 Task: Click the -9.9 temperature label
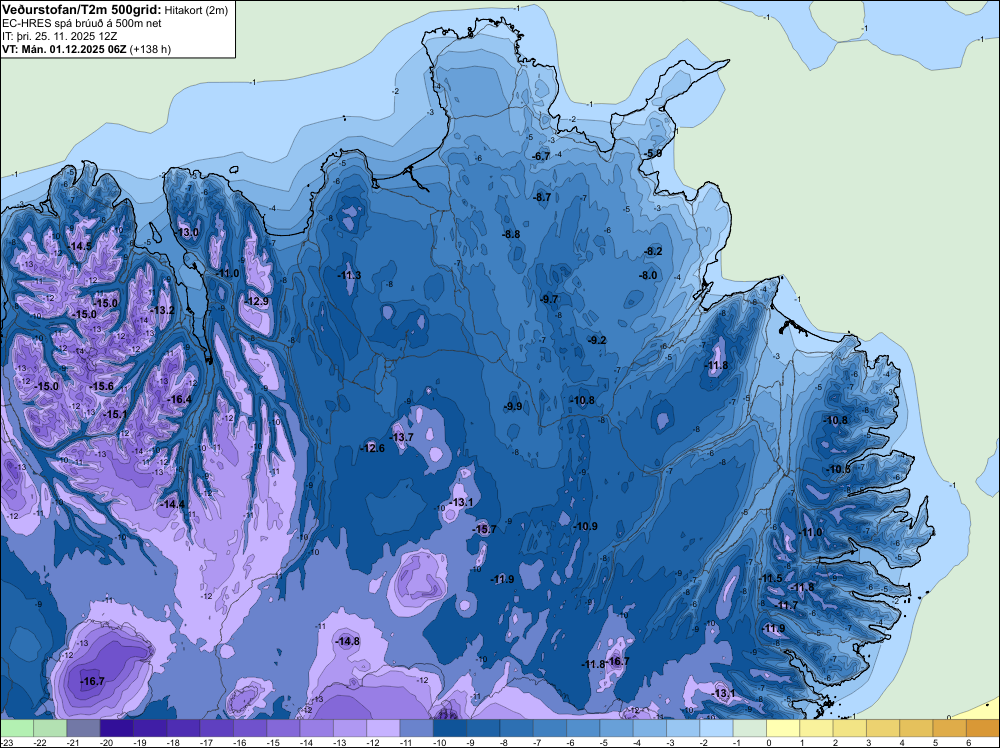pyautogui.click(x=513, y=406)
